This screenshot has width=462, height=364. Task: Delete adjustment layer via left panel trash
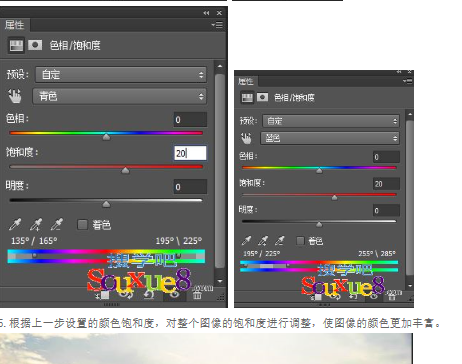(197, 295)
